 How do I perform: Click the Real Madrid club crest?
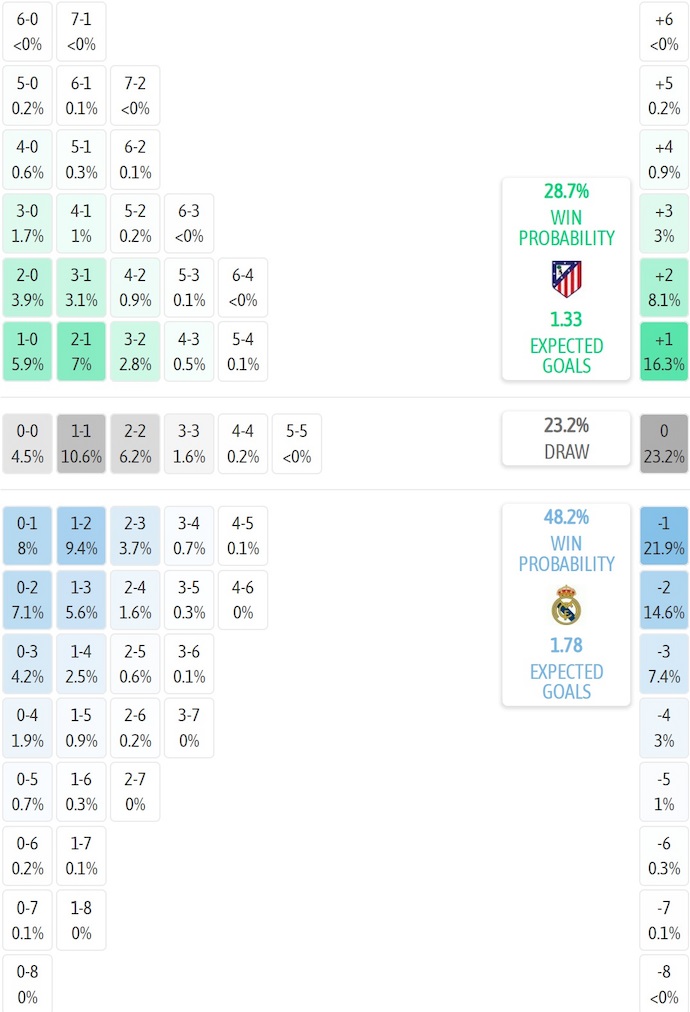[x=566, y=605]
